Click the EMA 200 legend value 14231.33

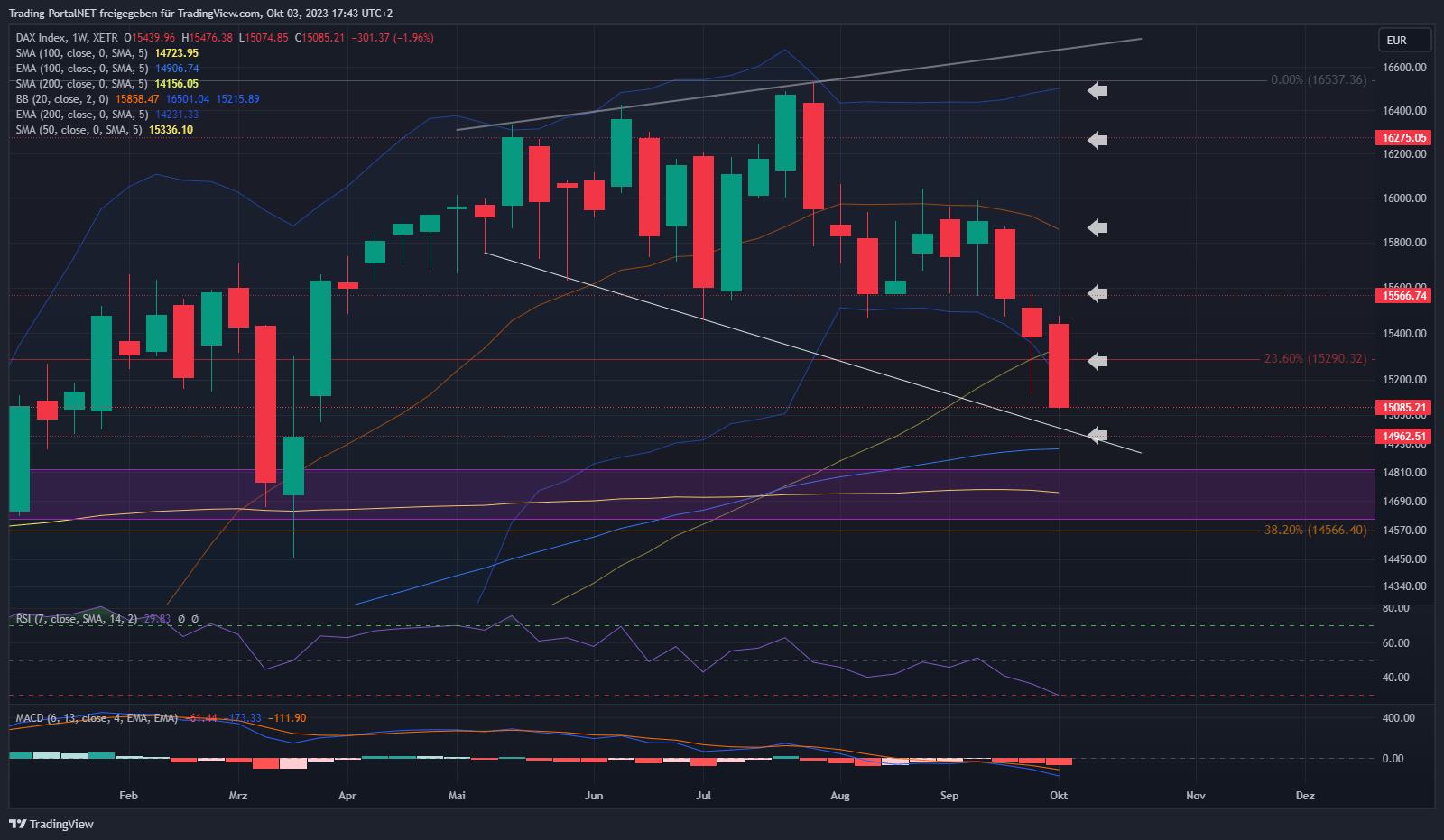pyautogui.click(x=177, y=115)
